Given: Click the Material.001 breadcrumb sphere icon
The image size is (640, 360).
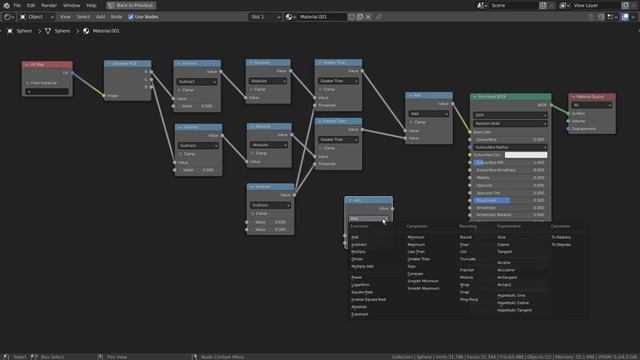Looking at the screenshot, I should [86, 31].
